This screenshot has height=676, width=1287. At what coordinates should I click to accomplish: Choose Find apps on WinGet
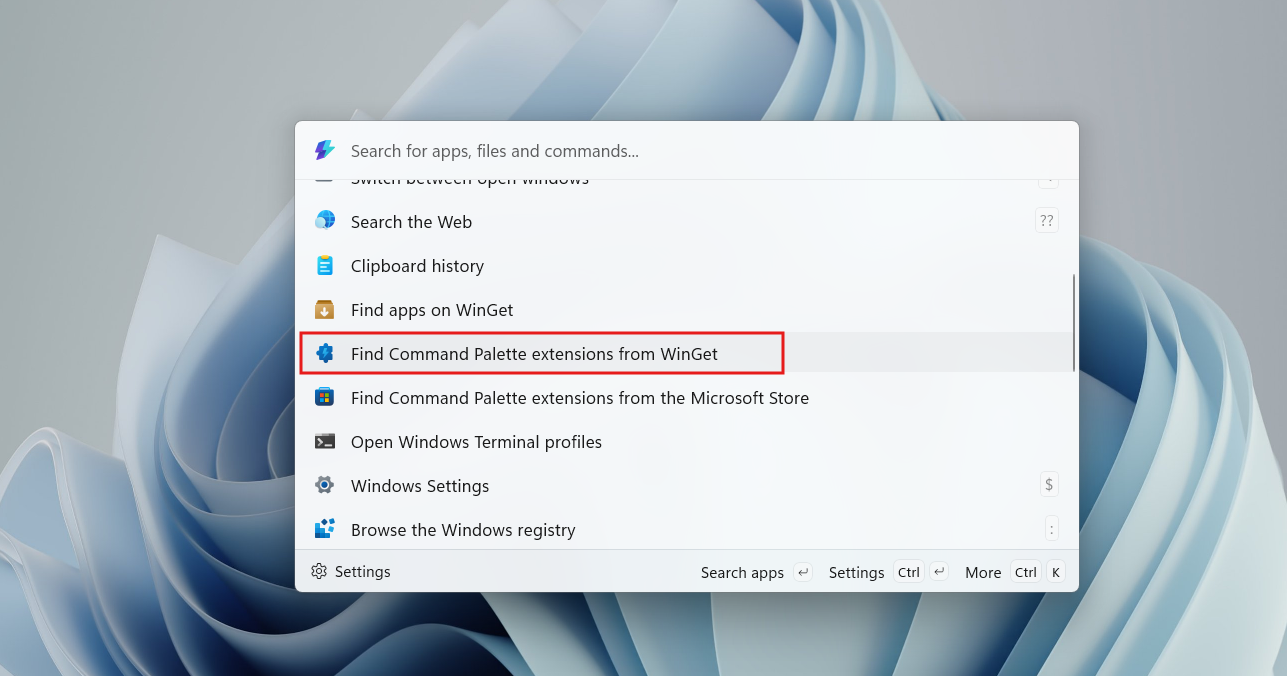pyautogui.click(x=432, y=310)
